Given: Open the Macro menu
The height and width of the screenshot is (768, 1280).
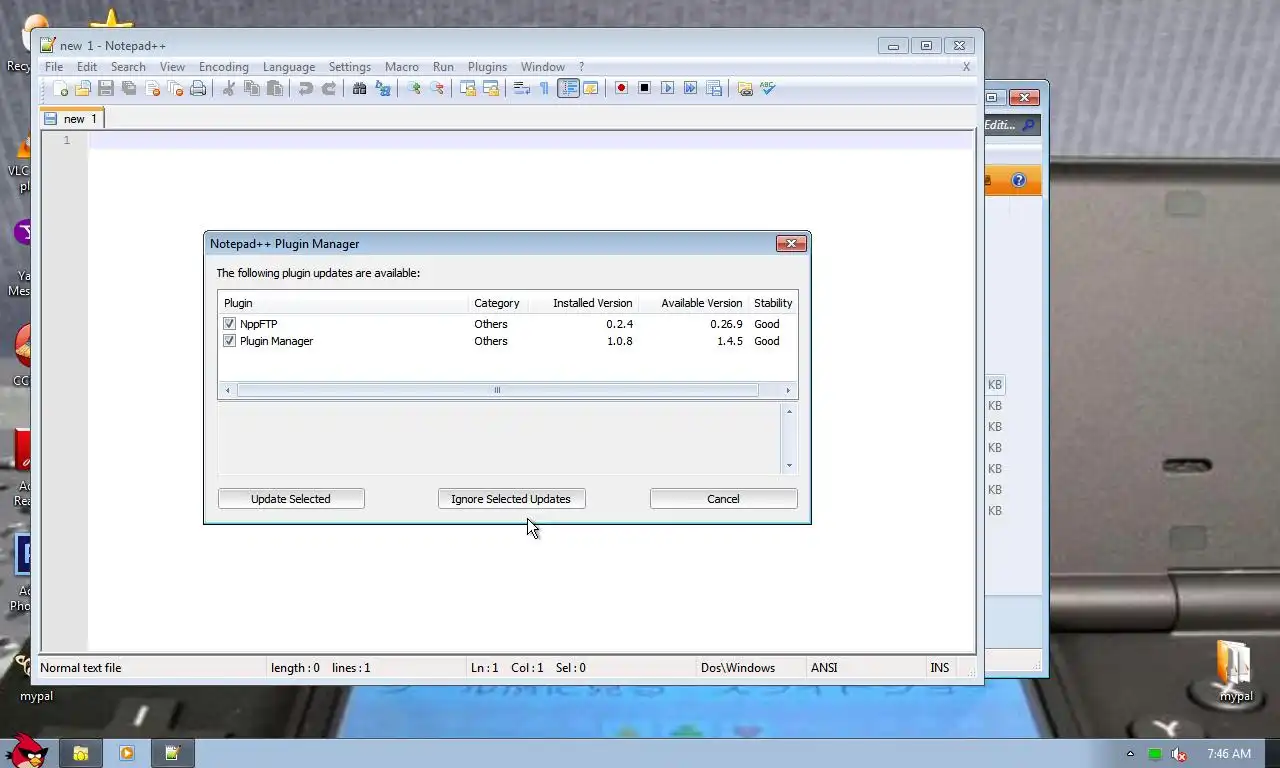Looking at the screenshot, I should click(402, 67).
